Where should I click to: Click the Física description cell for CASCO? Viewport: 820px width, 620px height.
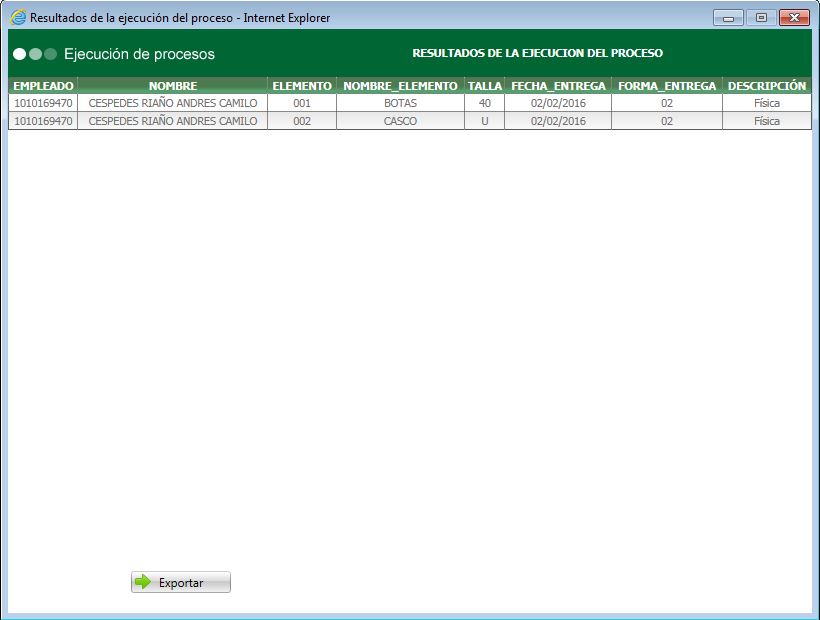pyautogui.click(x=765, y=120)
